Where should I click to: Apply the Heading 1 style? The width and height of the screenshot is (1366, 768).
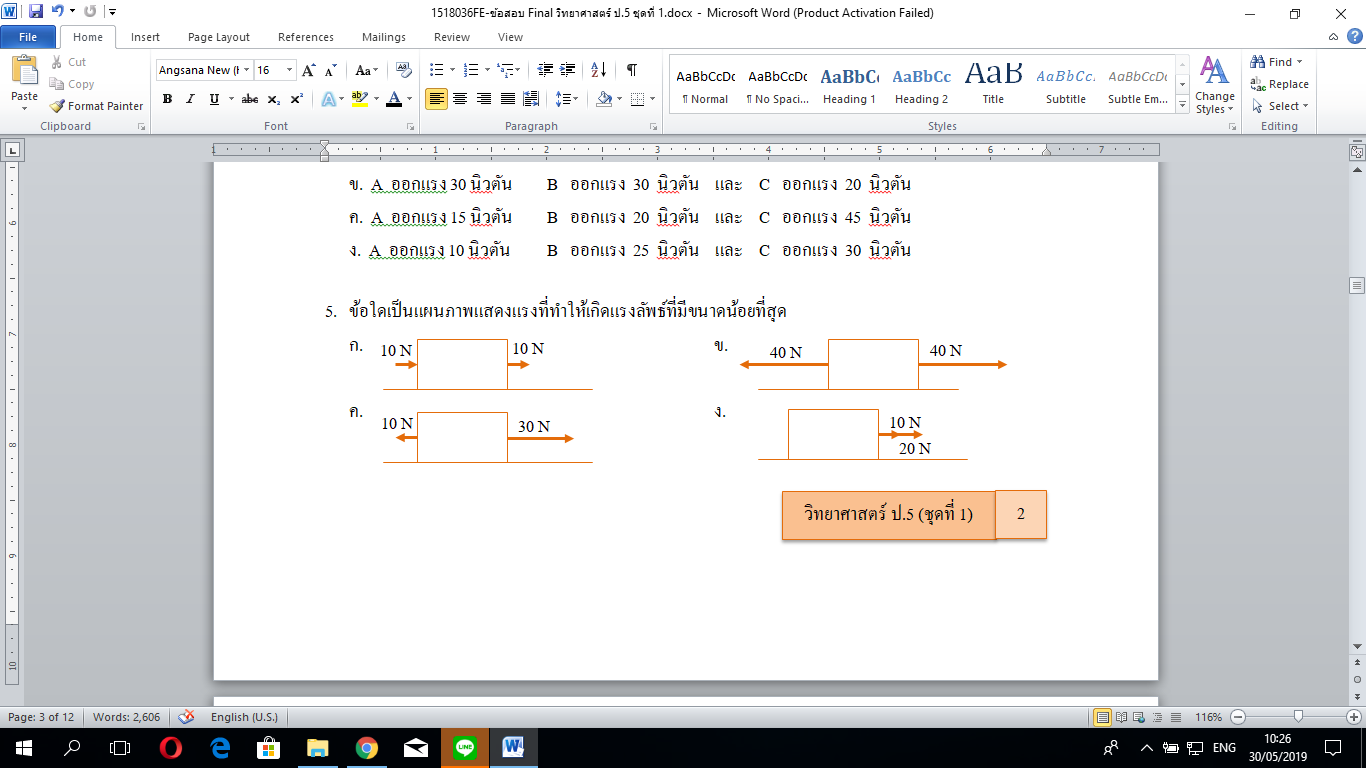pos(849,86)
